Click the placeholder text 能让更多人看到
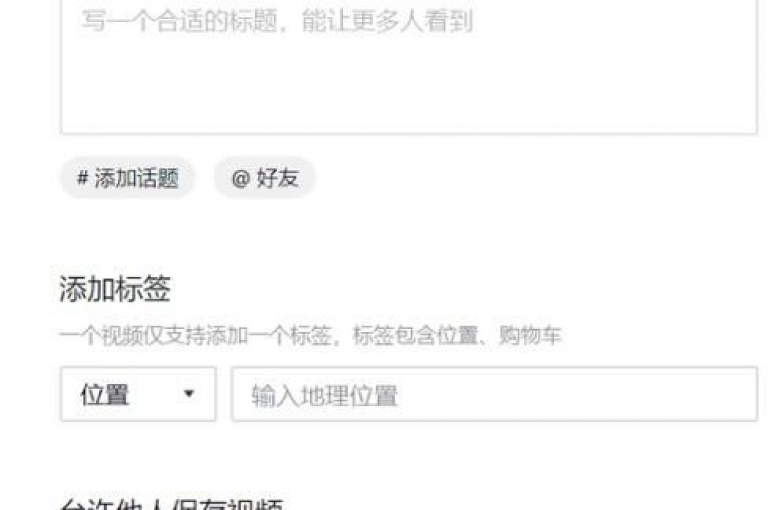The image size is (768, 510). [x=387, y=22]
